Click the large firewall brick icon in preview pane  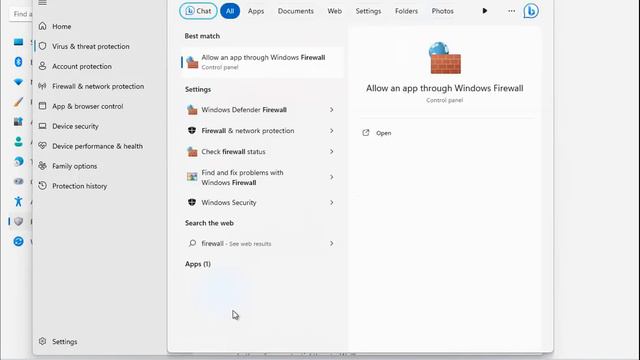click(x=444, y=58)
